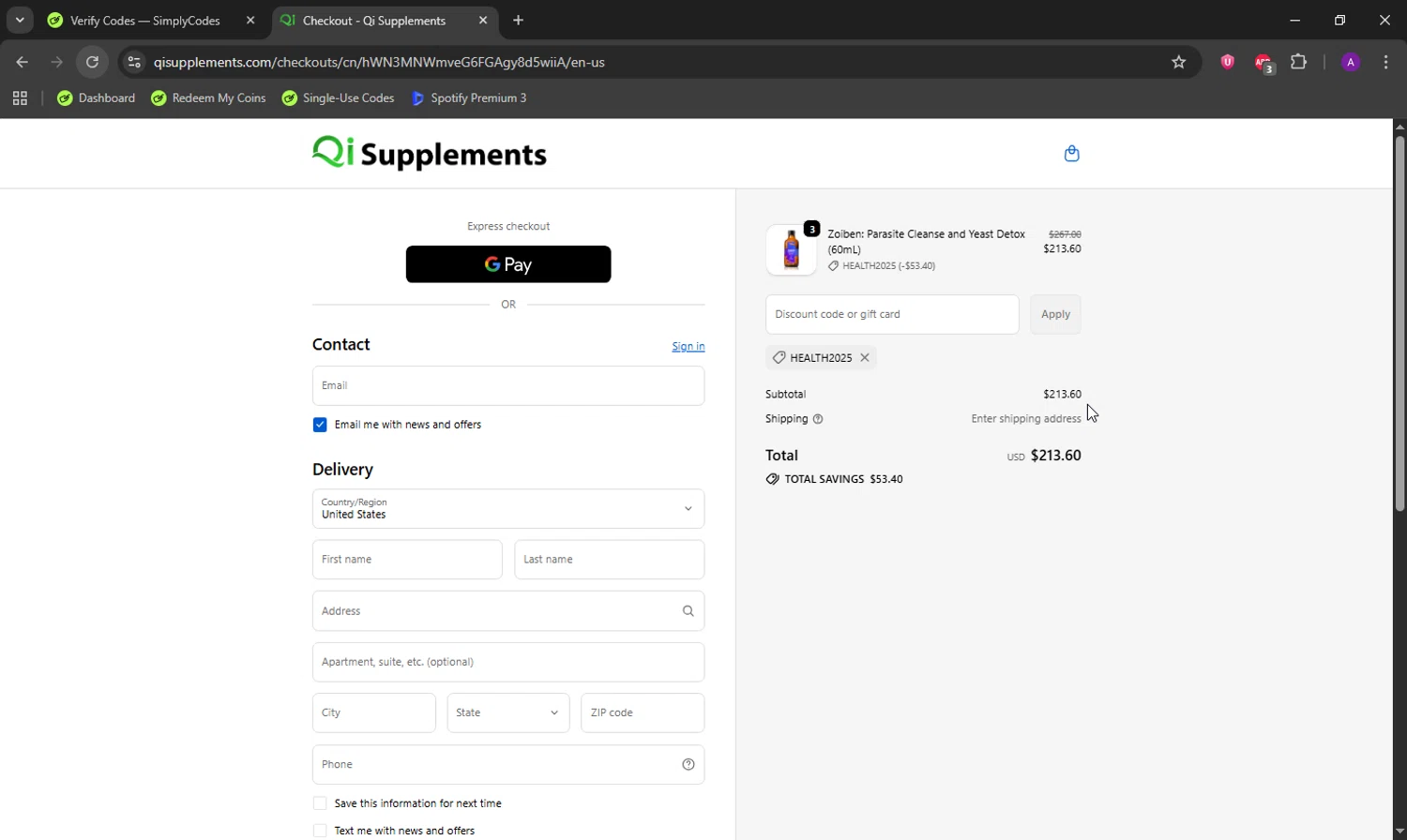Click the Last name field
Screen dimensions: 1407x840
click(610, 560)
